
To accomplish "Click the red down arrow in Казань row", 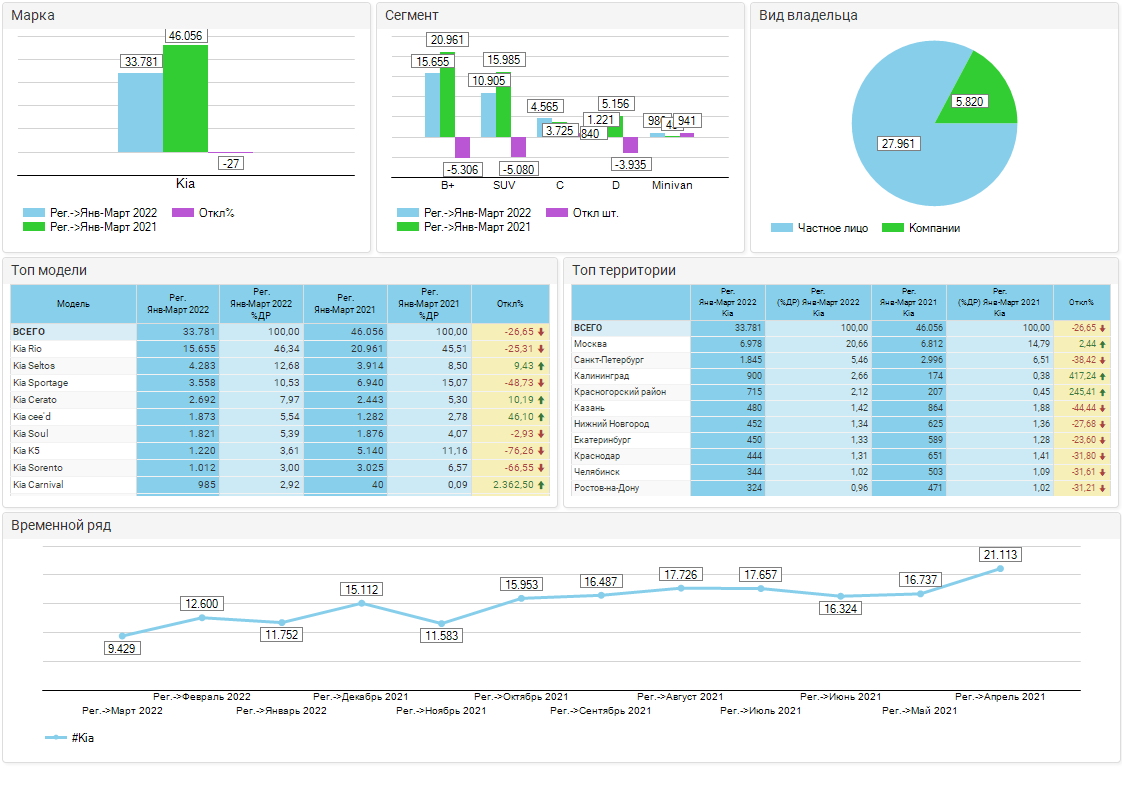I will [x=1103, y=408].
